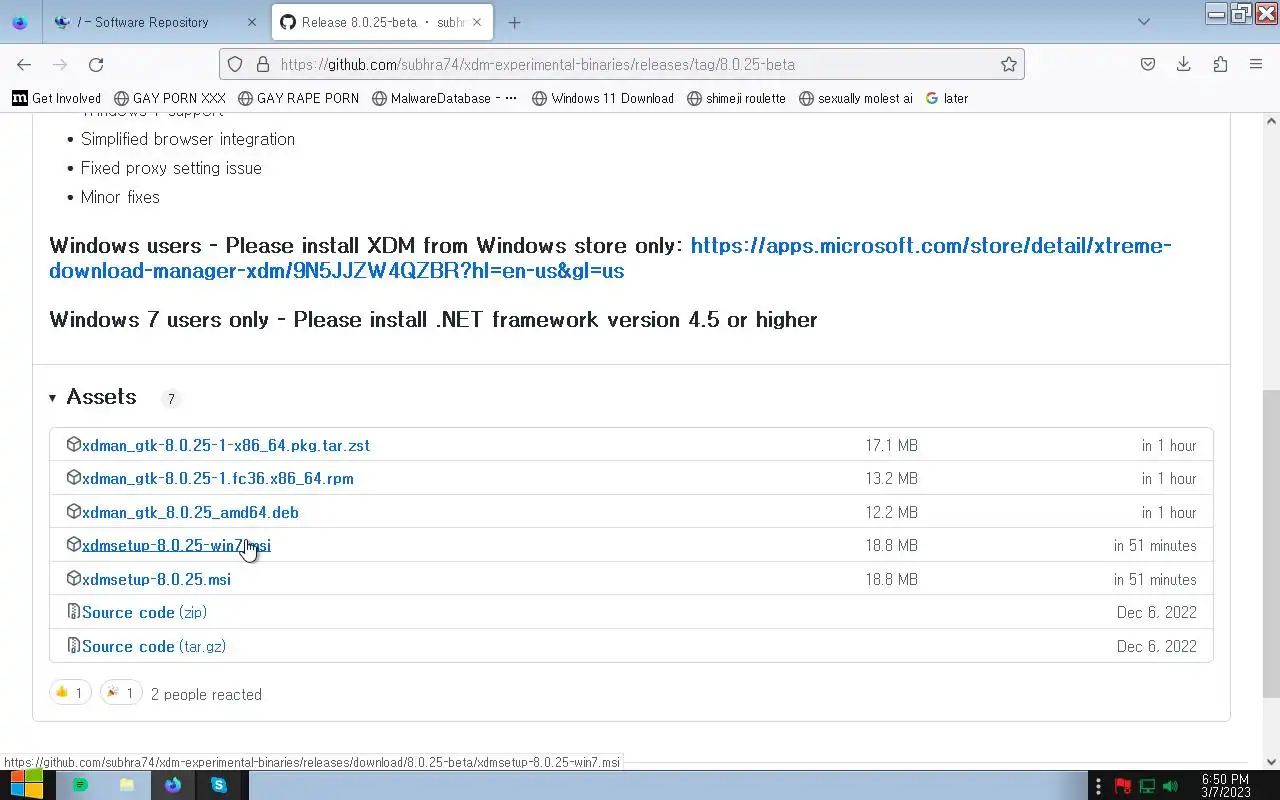Open File Explorer from the taskbar
The image size is (1280, 800).
[x=127, y=785]
